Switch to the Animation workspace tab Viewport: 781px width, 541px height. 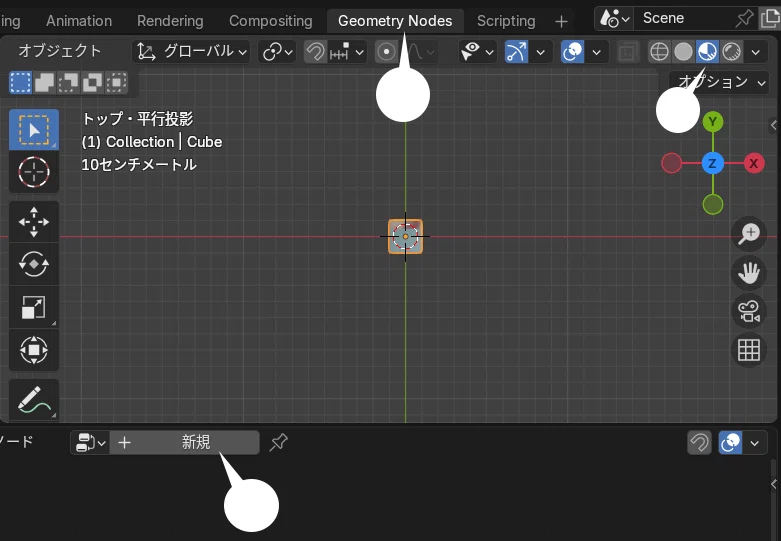(x=79, y=21)
